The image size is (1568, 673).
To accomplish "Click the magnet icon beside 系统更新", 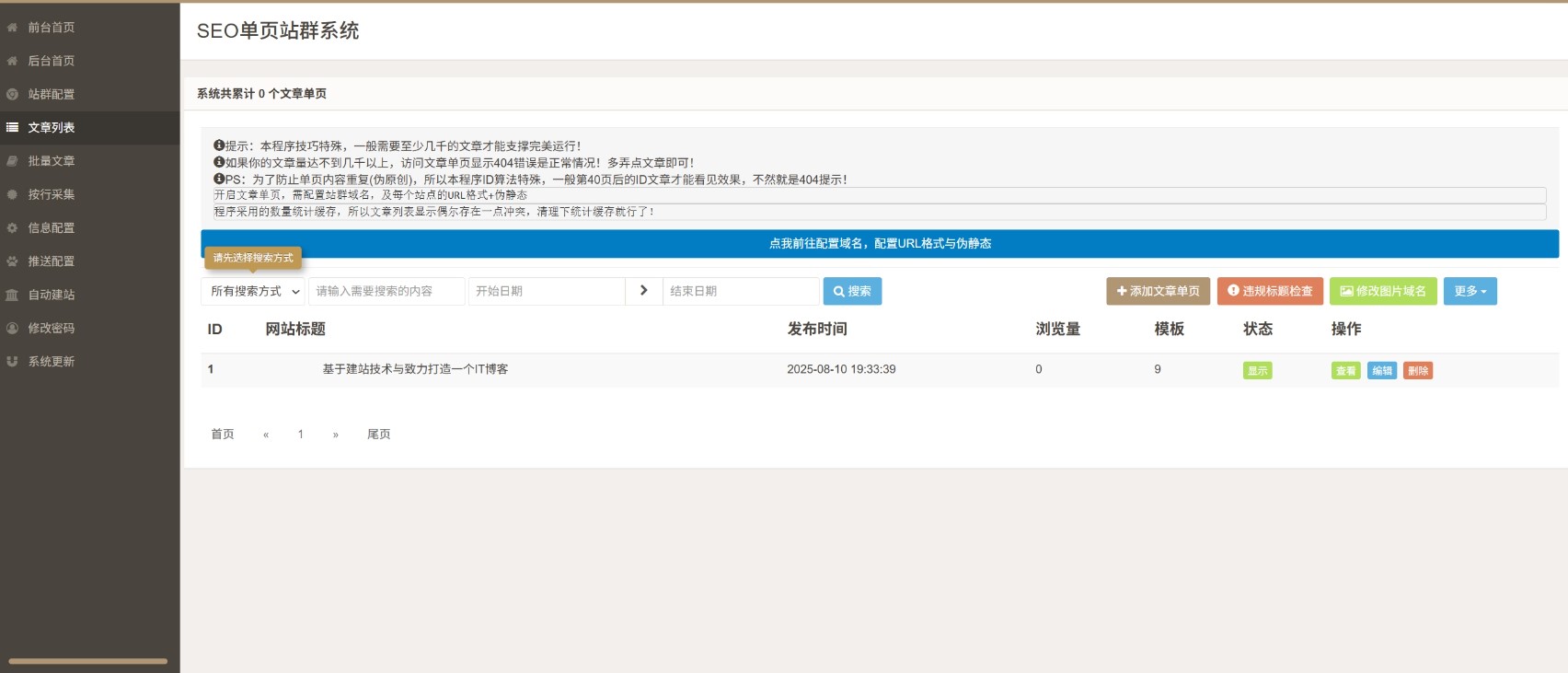I will (x=12, y=362).
